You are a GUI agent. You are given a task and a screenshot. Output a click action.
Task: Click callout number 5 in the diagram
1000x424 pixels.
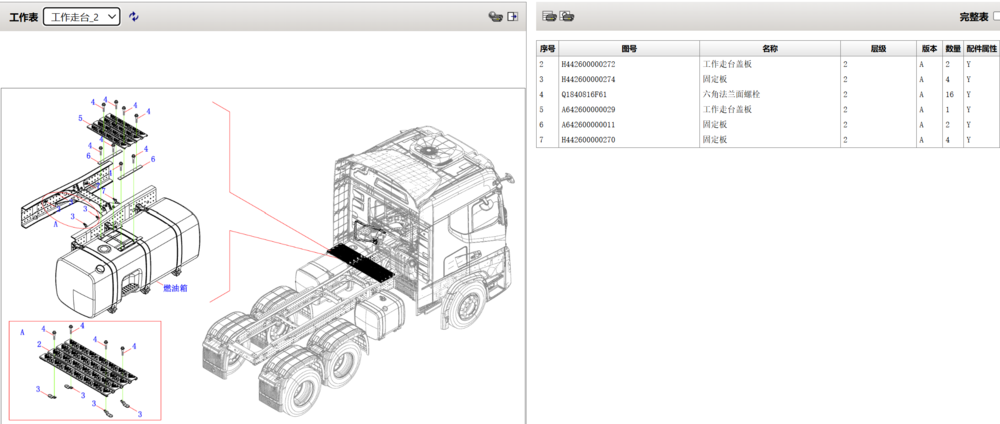pos(80,118)
